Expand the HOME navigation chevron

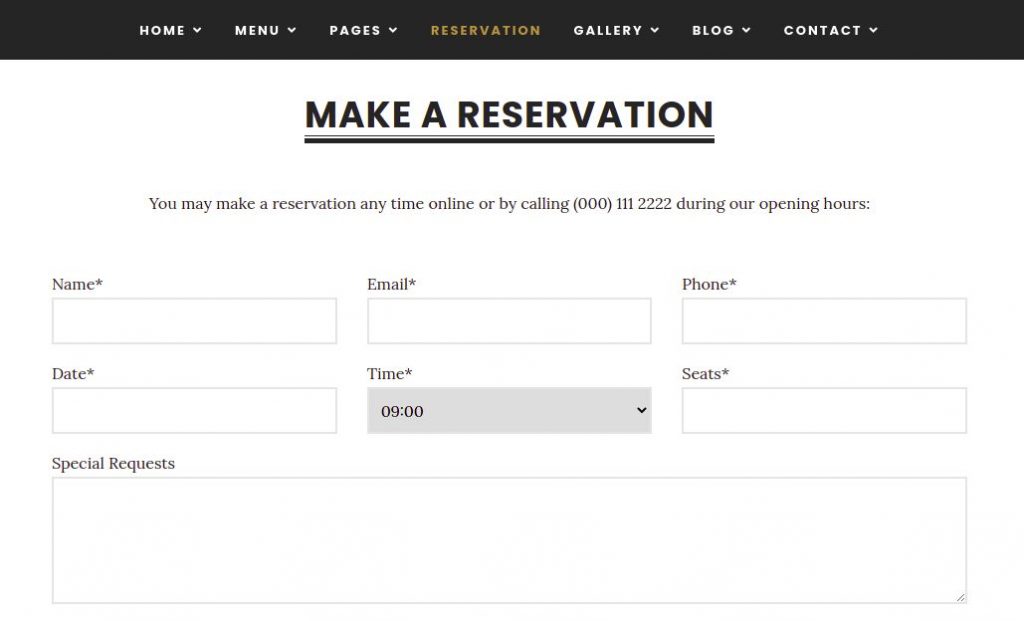tap(199, 30)
